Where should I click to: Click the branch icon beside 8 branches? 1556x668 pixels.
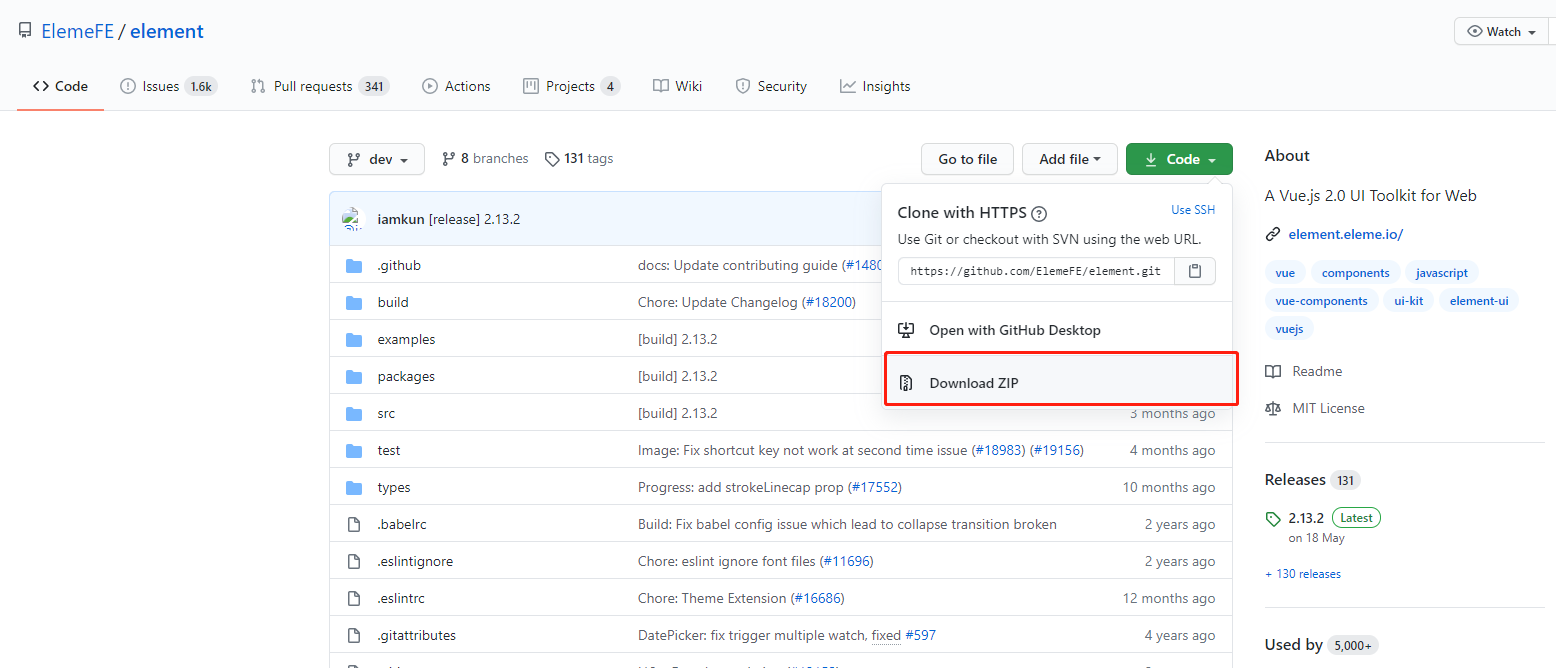coord(449,159)
